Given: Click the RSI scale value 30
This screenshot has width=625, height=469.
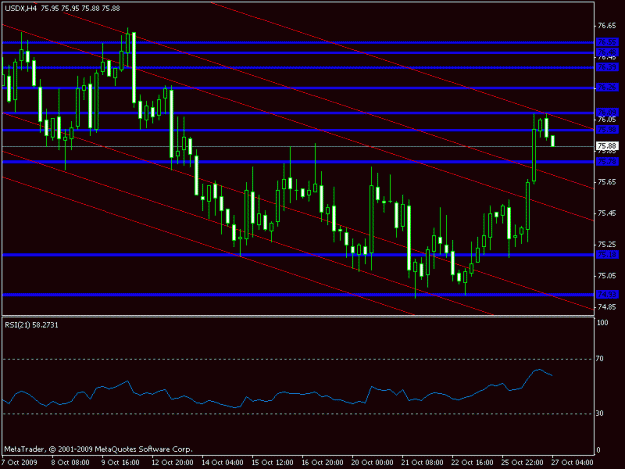Looking at the screenshot, I should tap(599, 414).
